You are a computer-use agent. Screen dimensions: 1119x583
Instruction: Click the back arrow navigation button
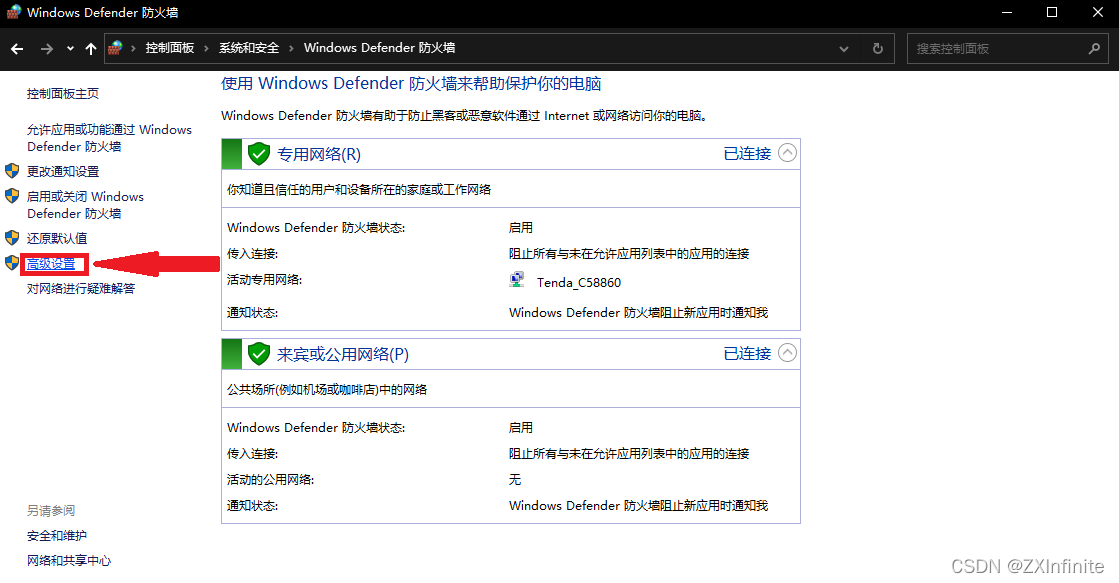pos(17,49)
